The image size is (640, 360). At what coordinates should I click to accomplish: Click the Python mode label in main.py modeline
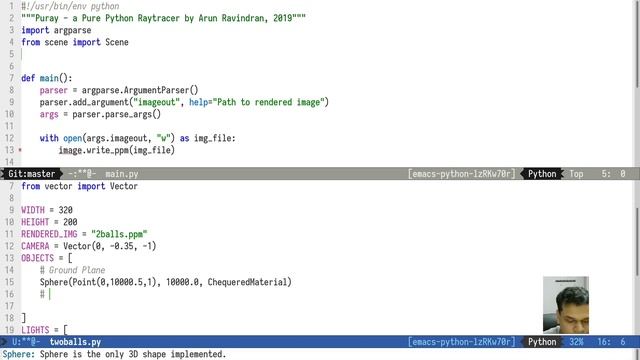pyautogui.click(x=542, y=174)
